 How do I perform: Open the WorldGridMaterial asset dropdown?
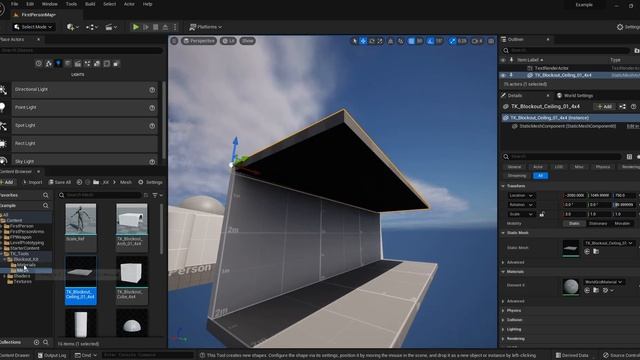pyautogui.click(x=603, y=282)
